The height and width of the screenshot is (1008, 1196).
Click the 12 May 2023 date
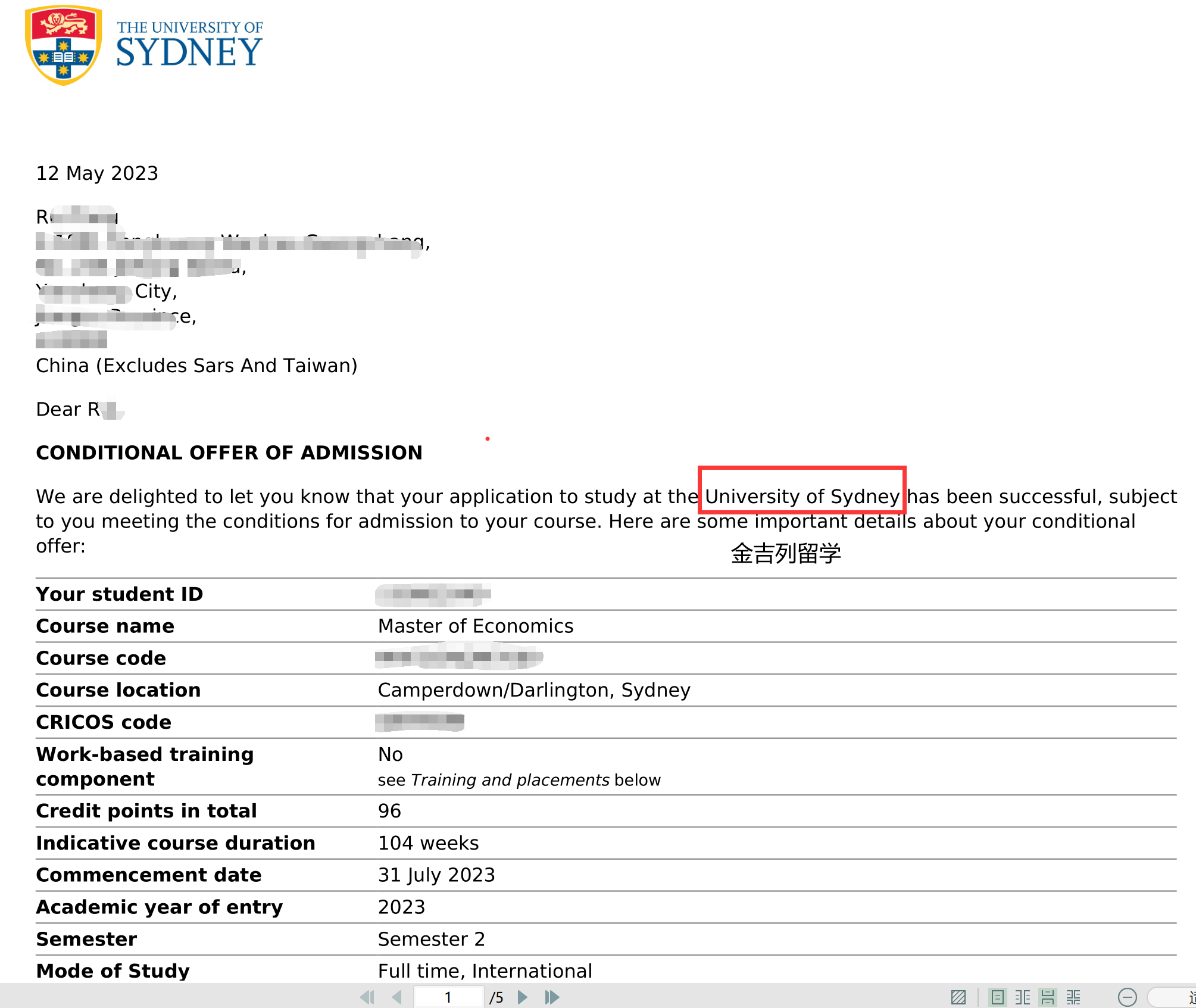coord(97,173)
